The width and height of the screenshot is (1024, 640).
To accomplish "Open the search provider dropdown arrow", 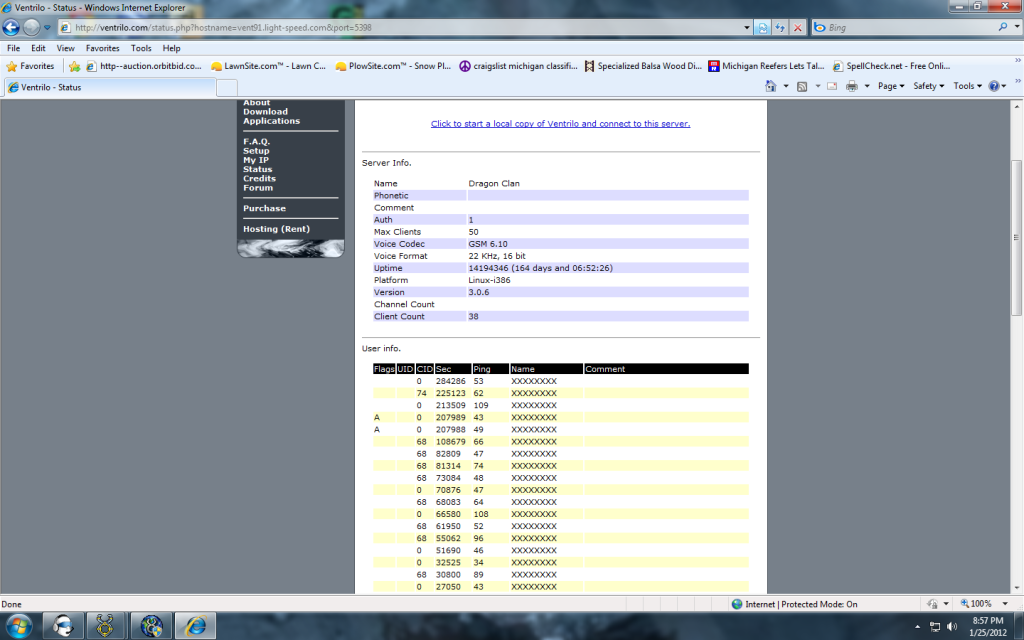I will coord(1017,27).
